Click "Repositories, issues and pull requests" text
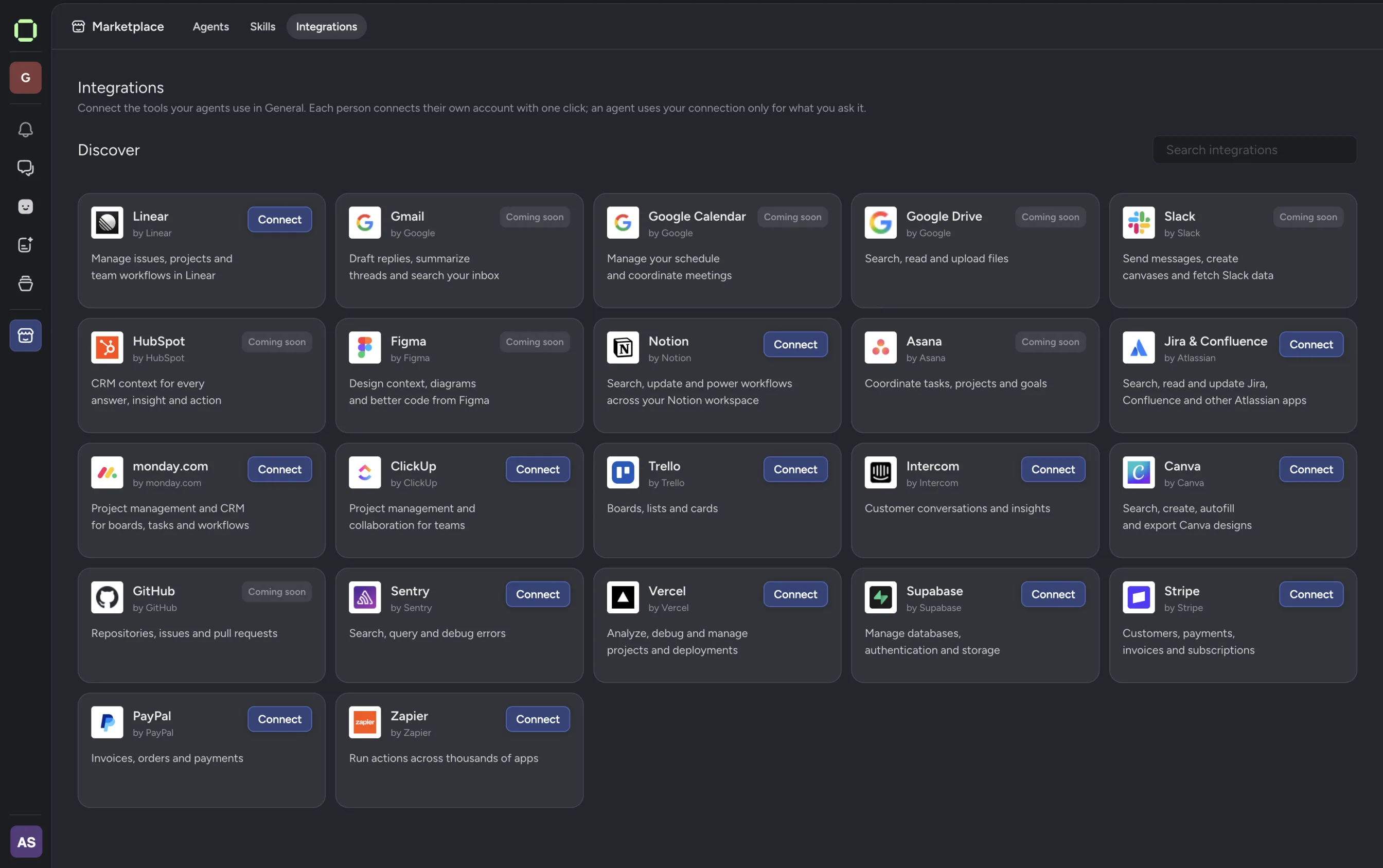 [x=184, y=633]
